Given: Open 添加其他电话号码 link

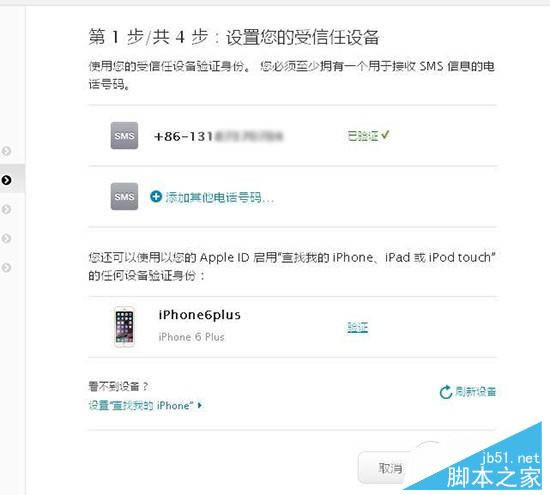Looking at the screenshot, I should coord(219,198).
